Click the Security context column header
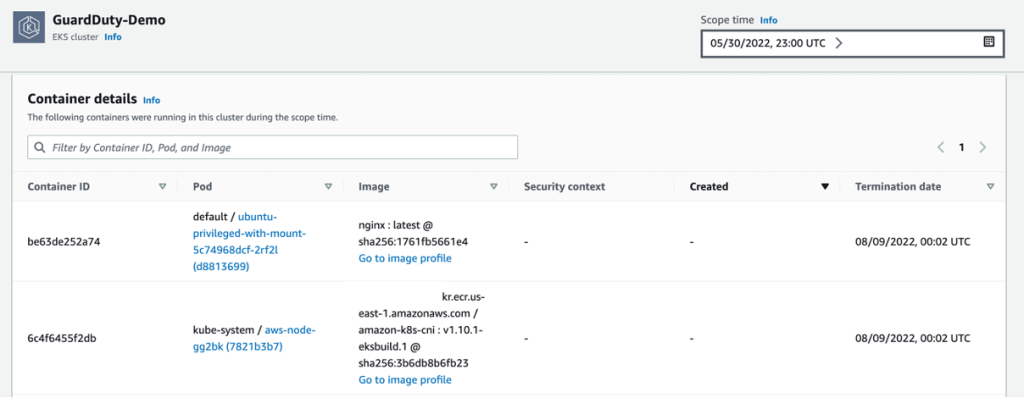 point(564,187)
